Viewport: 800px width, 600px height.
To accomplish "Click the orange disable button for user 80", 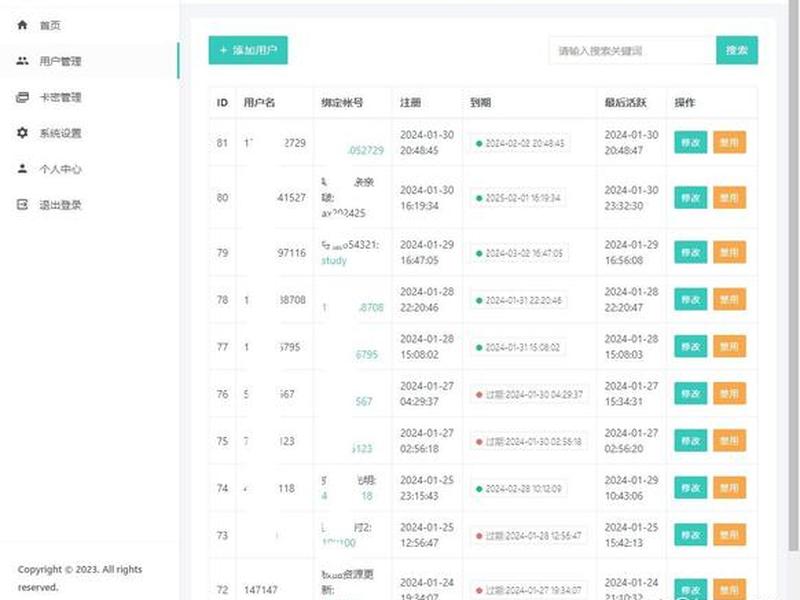I will click(729, 197).
